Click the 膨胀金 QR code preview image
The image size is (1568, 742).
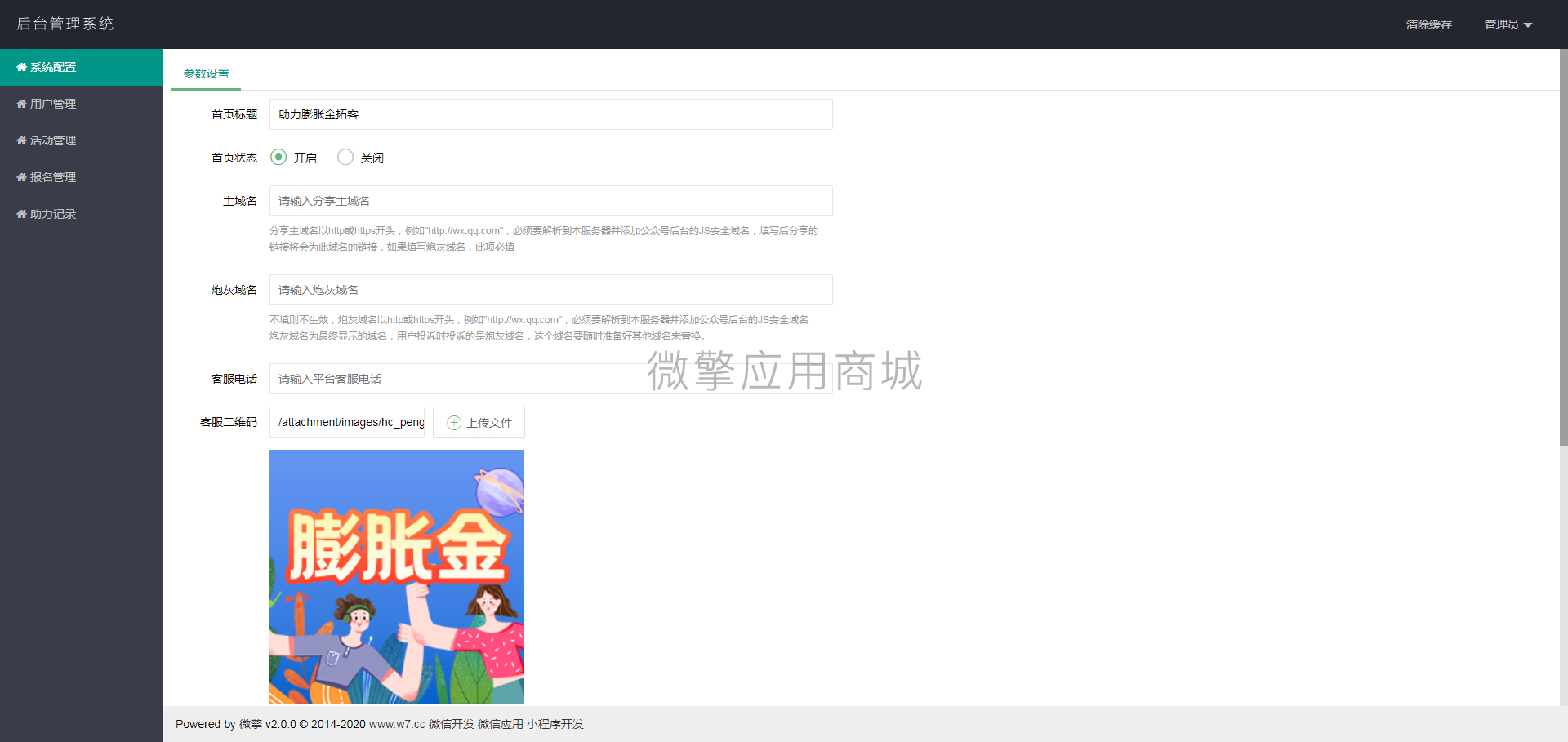[396, 576]
